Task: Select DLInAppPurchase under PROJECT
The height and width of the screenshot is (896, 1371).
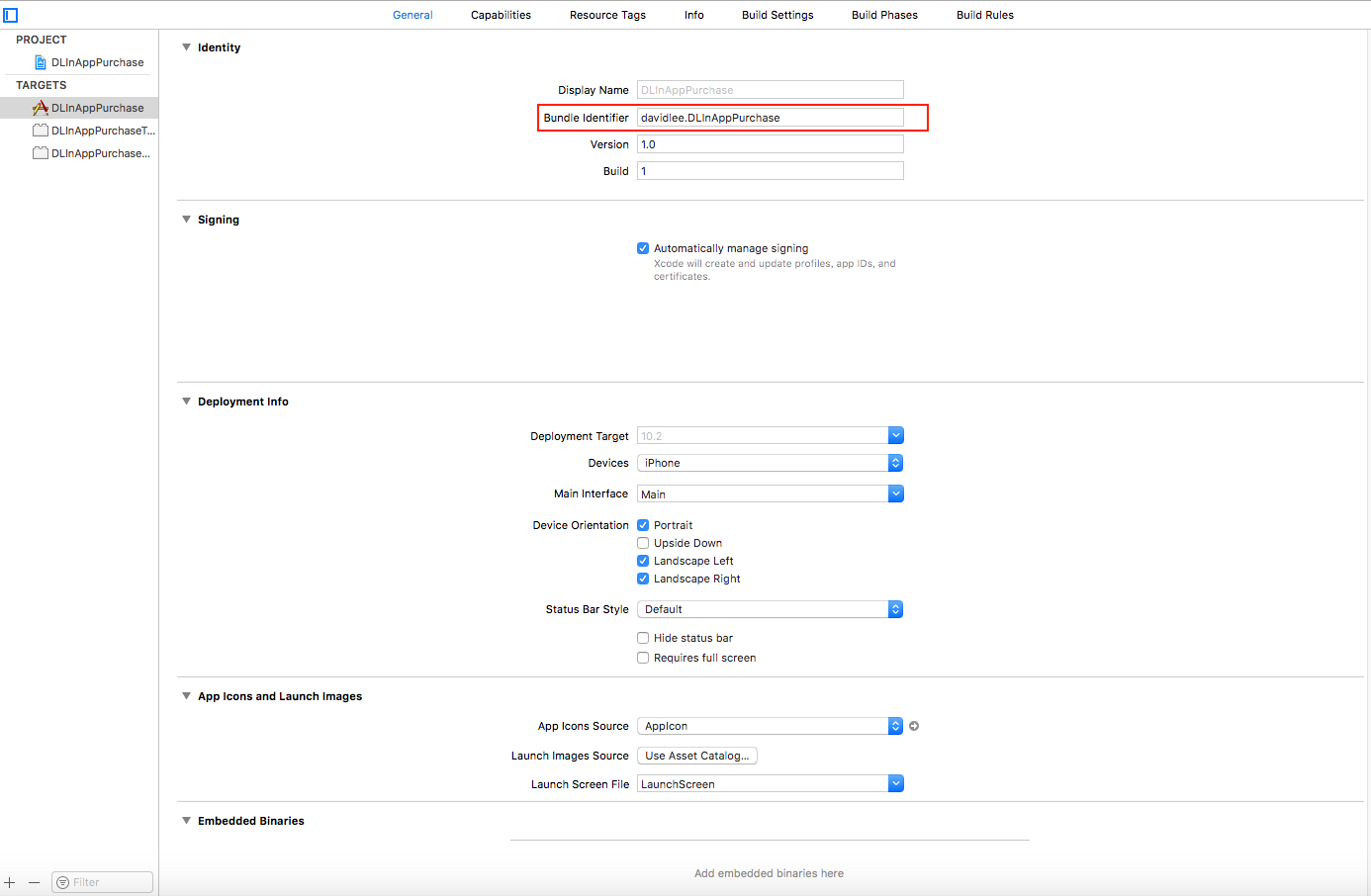Action: [79, 62]
